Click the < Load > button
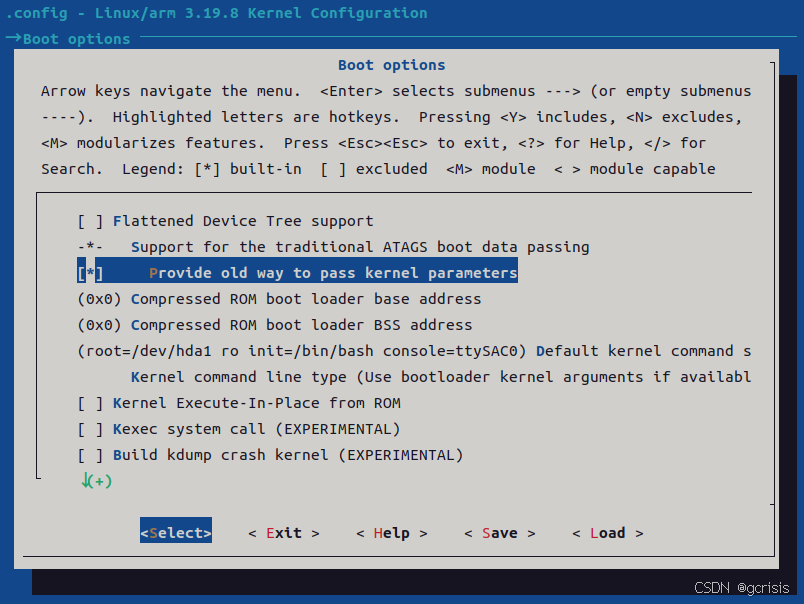Screen dimensions: 804x604 coord(608,533)
